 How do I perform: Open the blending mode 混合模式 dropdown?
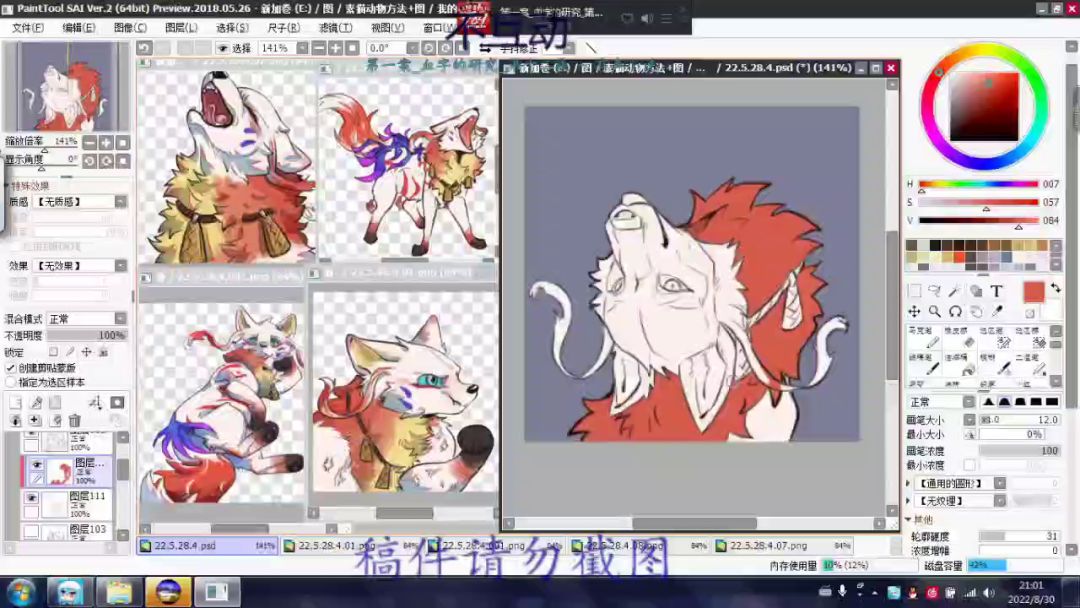(x=121, y=319)
